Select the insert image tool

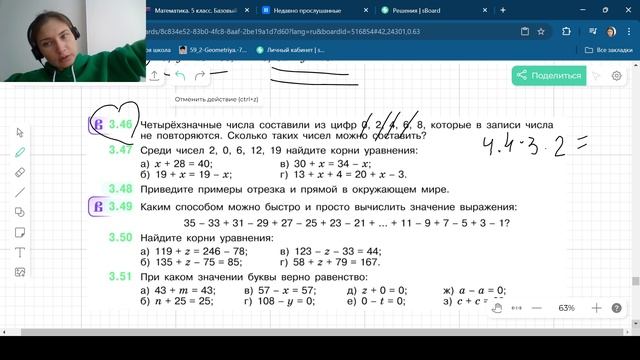point(20,272)
